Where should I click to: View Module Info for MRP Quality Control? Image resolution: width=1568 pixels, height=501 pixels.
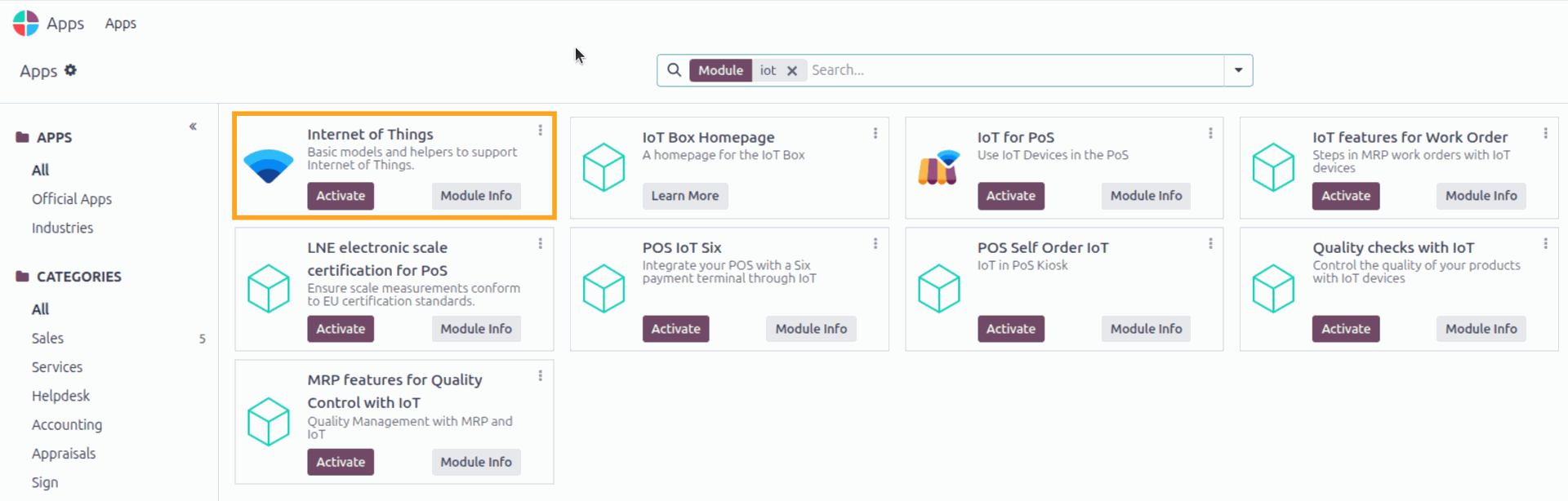tap(476, 462)
